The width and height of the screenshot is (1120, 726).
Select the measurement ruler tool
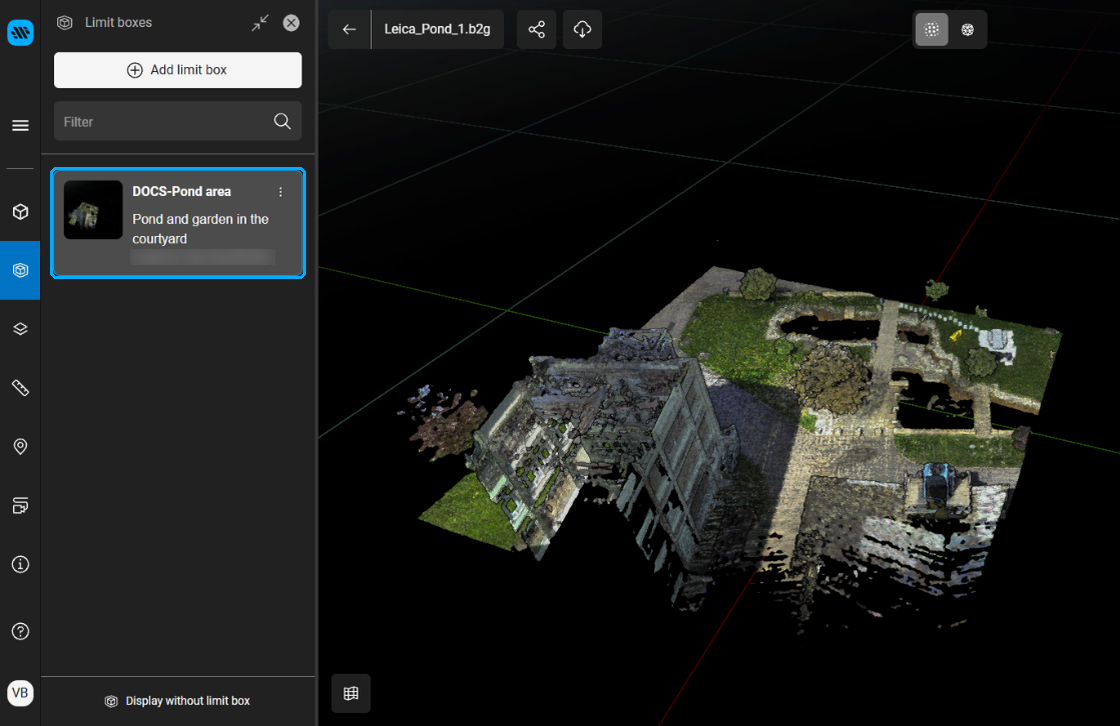pyautogui.click(x=20, y=388)
